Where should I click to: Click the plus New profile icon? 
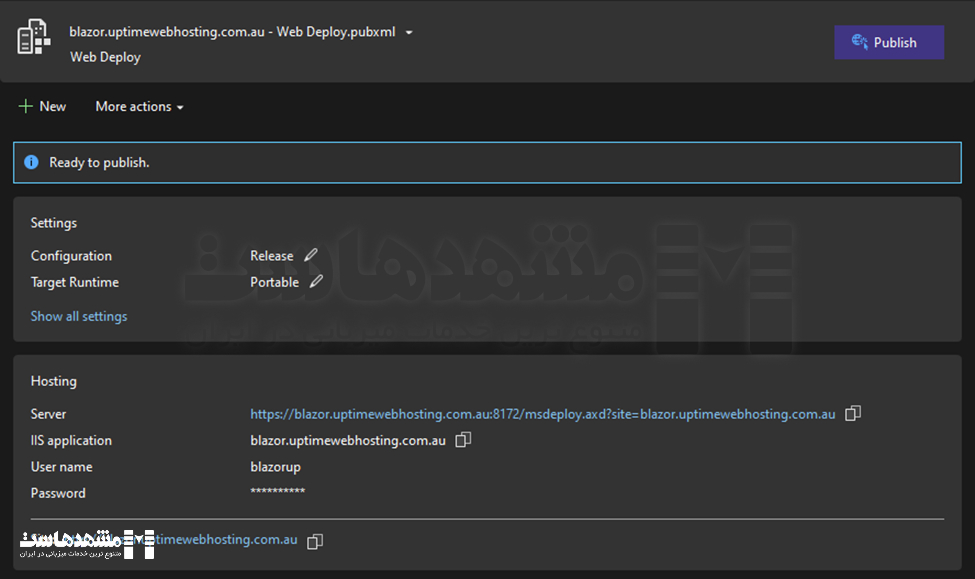tap(26, 106)
